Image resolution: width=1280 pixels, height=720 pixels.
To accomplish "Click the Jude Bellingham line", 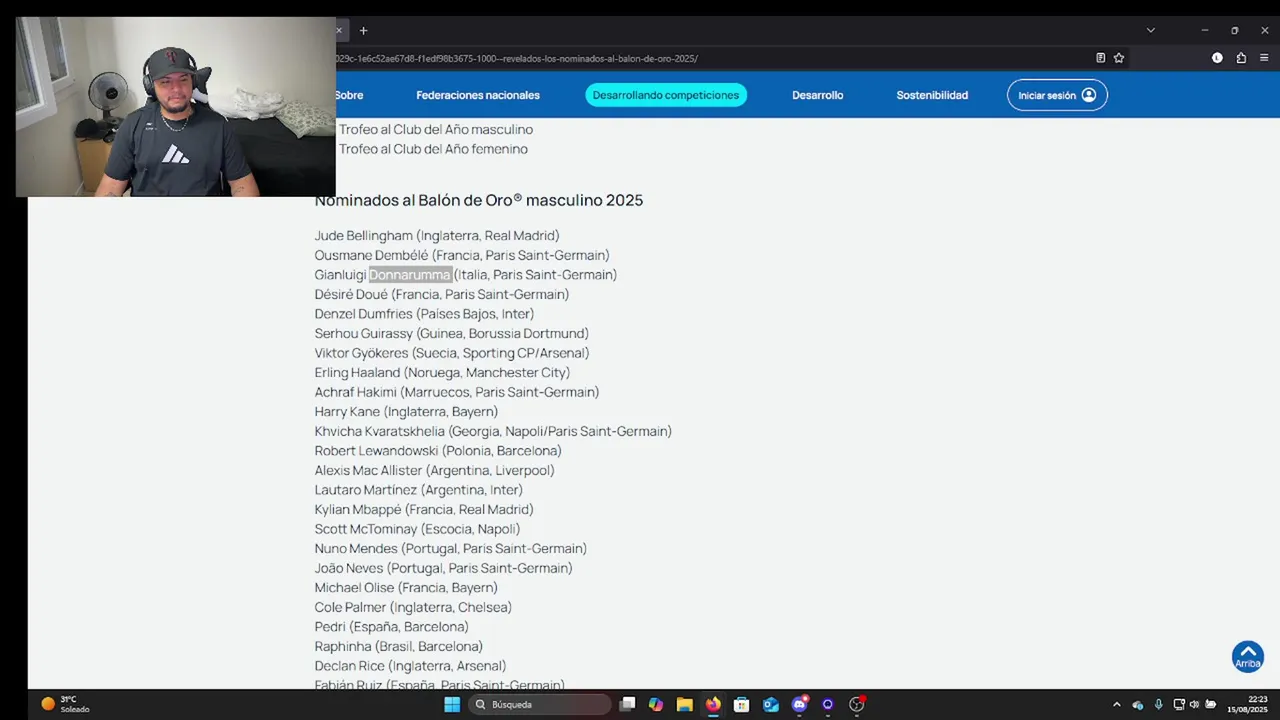I will coord(437,236).
